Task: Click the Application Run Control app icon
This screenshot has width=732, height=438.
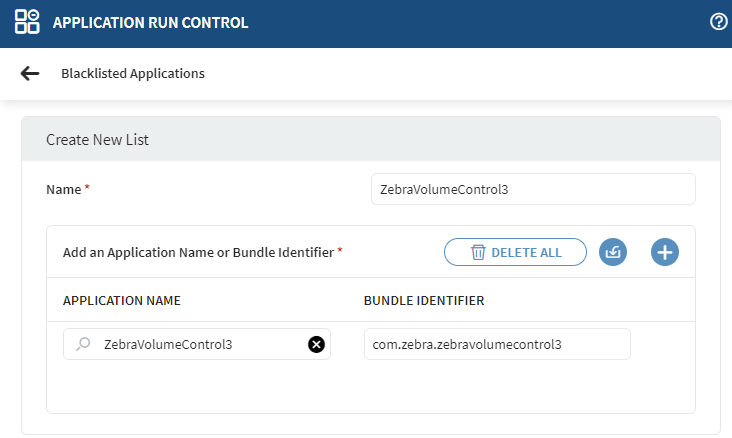Action: coord(27,22)
